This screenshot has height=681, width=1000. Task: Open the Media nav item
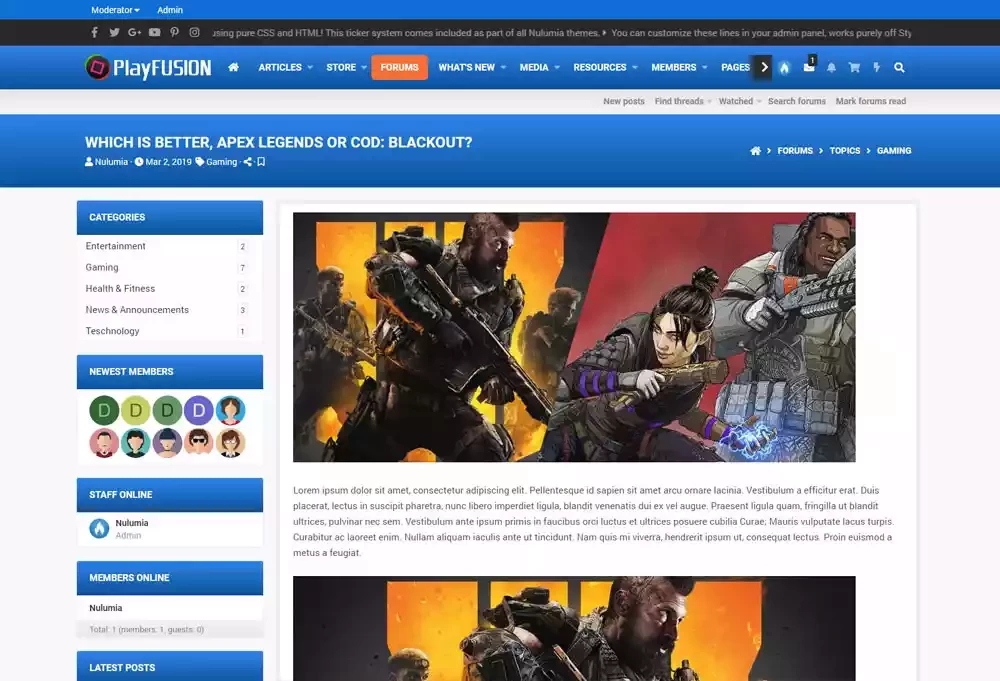[534, 67]
